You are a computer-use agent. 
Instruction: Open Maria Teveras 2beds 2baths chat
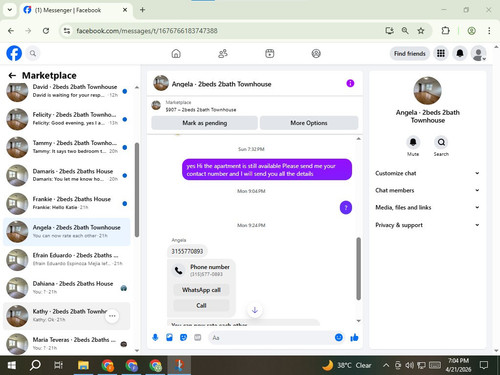(67, 344)
